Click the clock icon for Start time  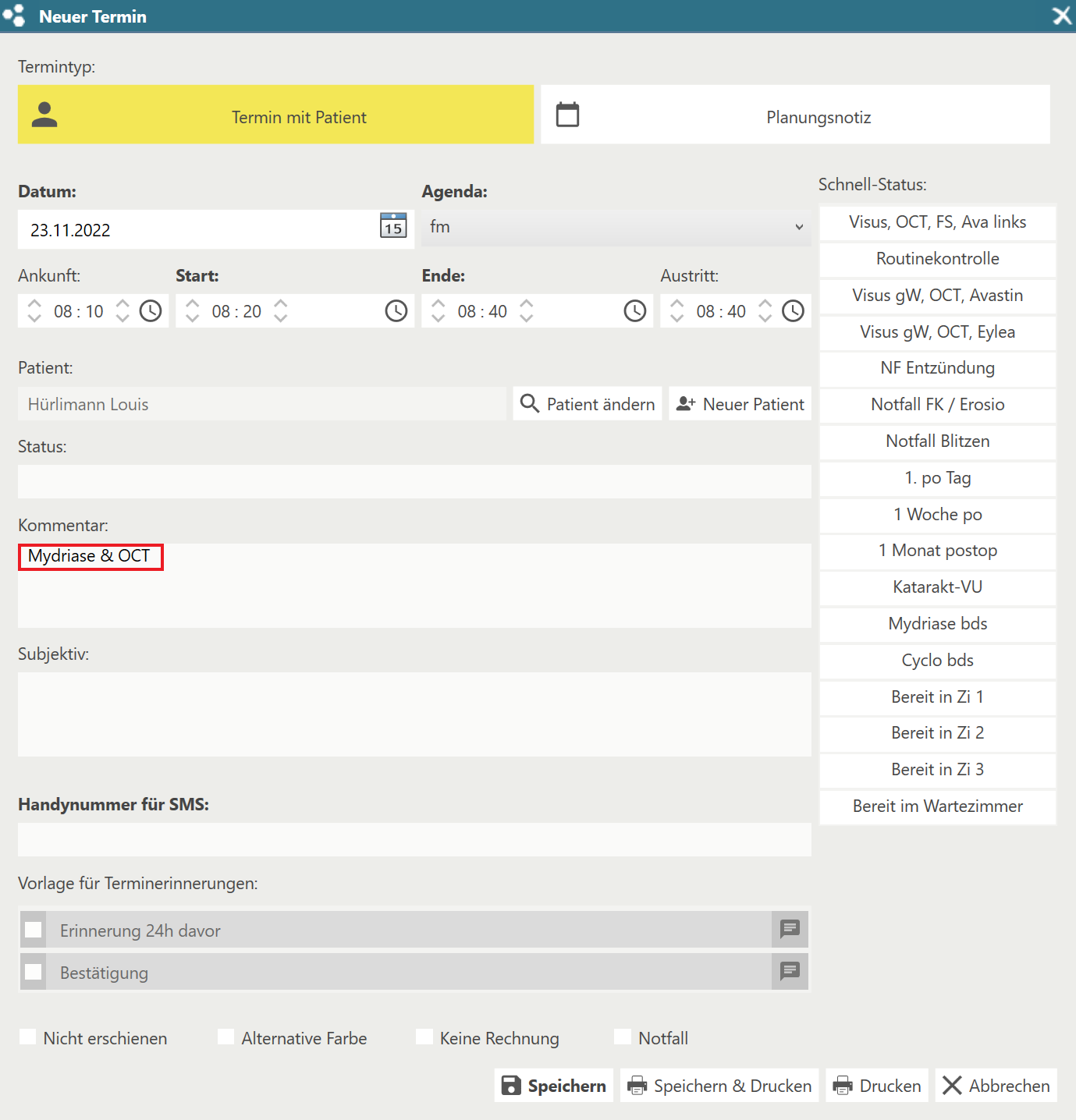pos(396,311)
